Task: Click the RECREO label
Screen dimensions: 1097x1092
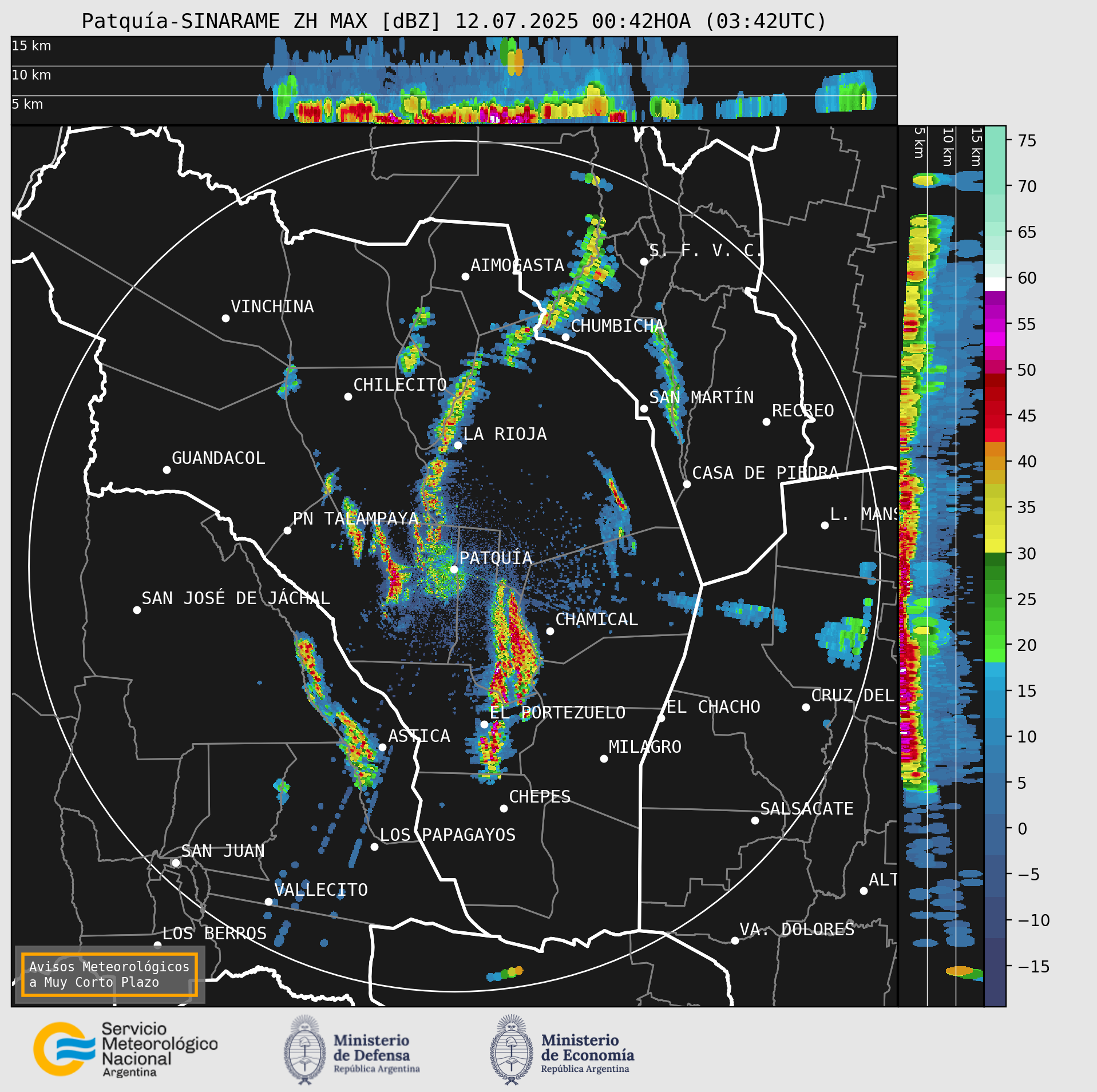Action: (x=803, y=411)
